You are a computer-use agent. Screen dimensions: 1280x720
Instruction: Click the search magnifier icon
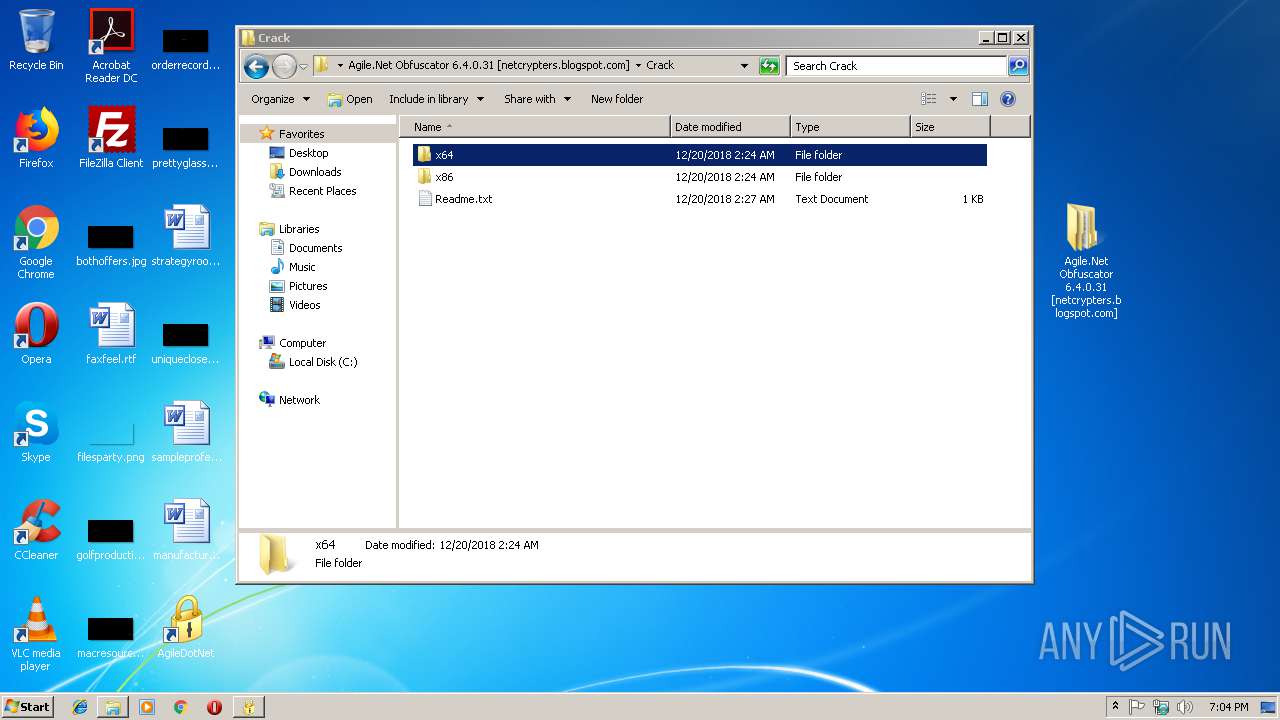point(1018,66)
